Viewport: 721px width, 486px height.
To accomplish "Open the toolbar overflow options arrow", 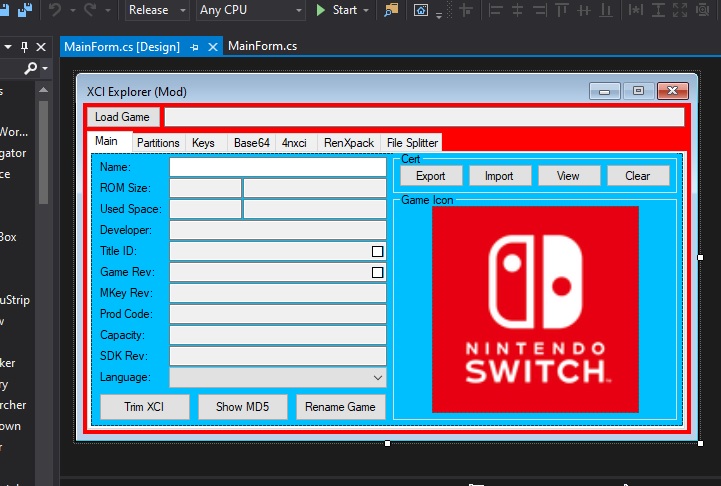I will (439, 15).
